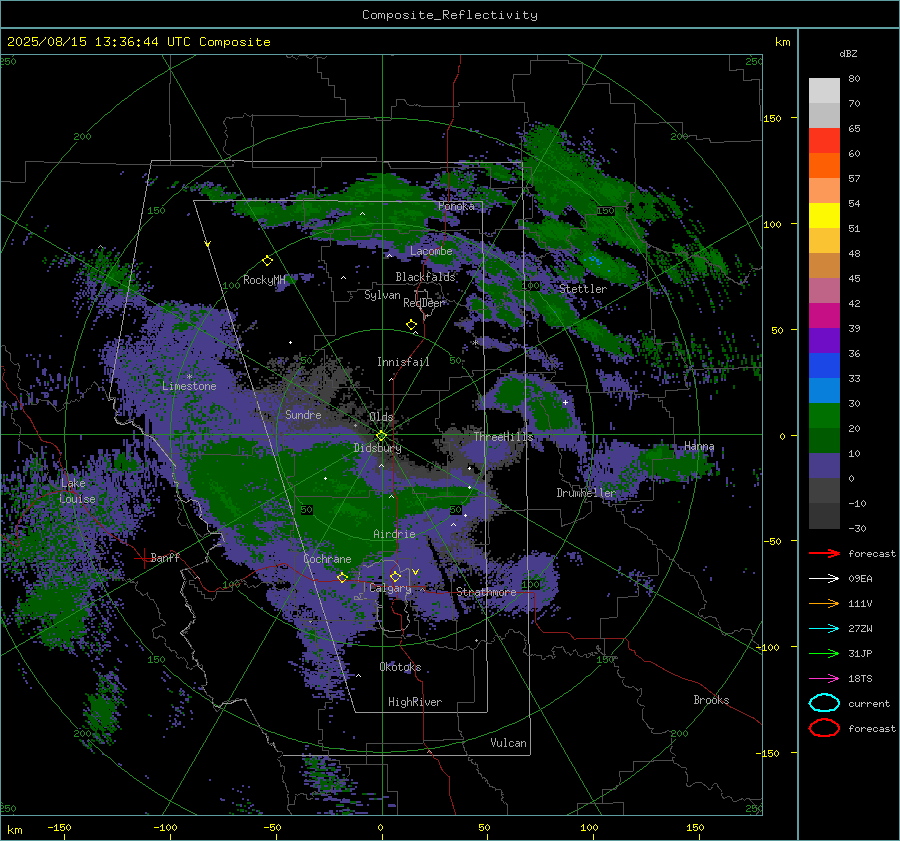Click the white plus marker east of ThreeHills

pyautogui.click(x=565, y=402)
